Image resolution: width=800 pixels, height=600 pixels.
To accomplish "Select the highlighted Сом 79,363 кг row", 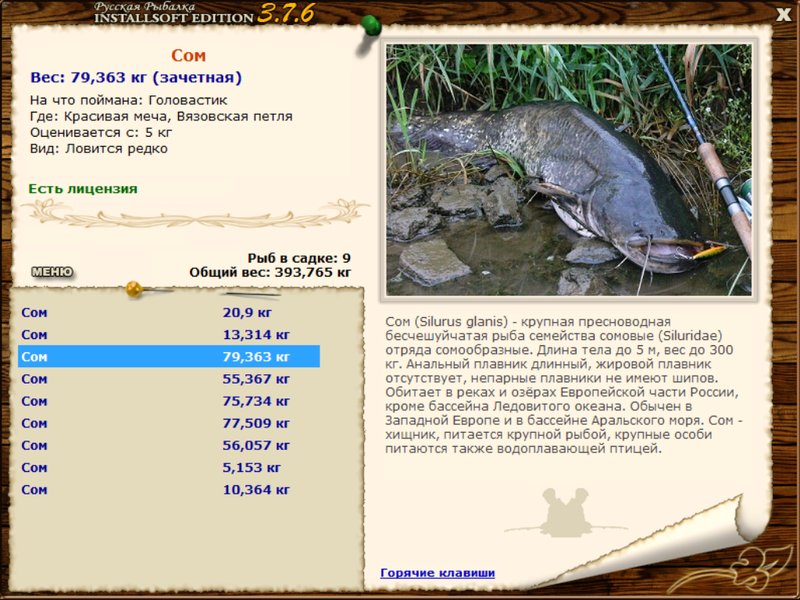I will click(169, 357).
